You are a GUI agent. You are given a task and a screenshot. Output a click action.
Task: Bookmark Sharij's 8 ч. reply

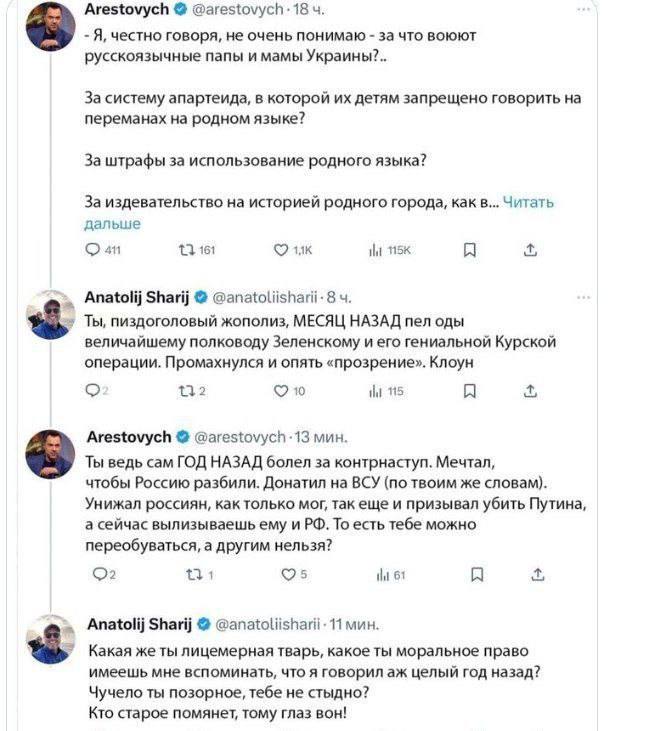pos(470,392)
